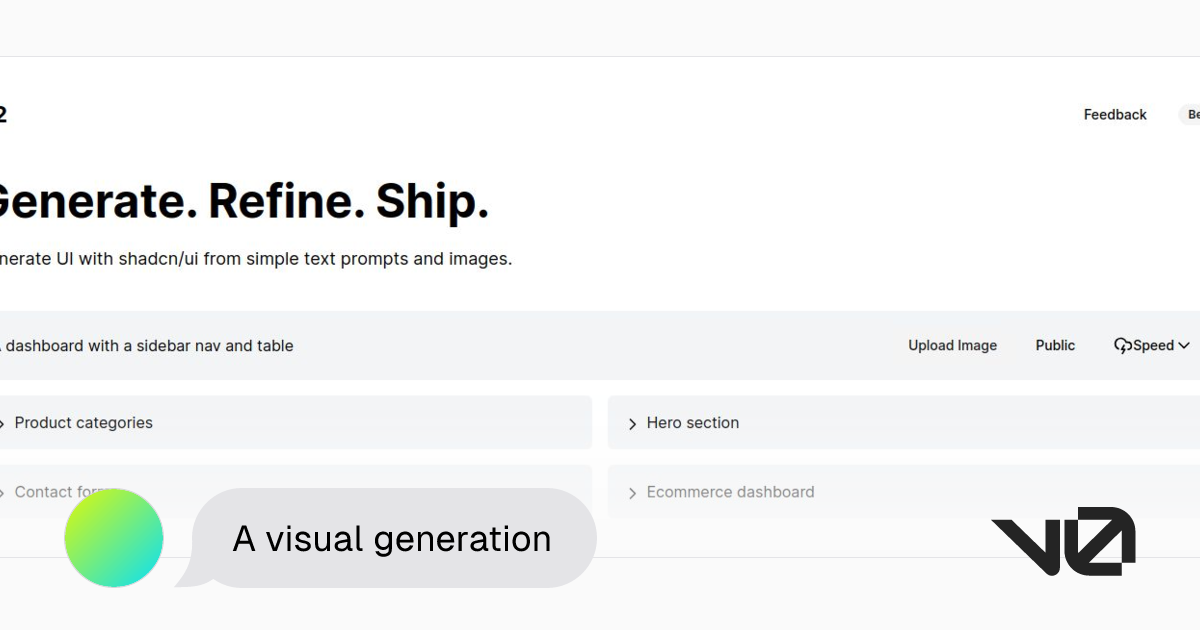Open the Feedback link

point(1114,114)
